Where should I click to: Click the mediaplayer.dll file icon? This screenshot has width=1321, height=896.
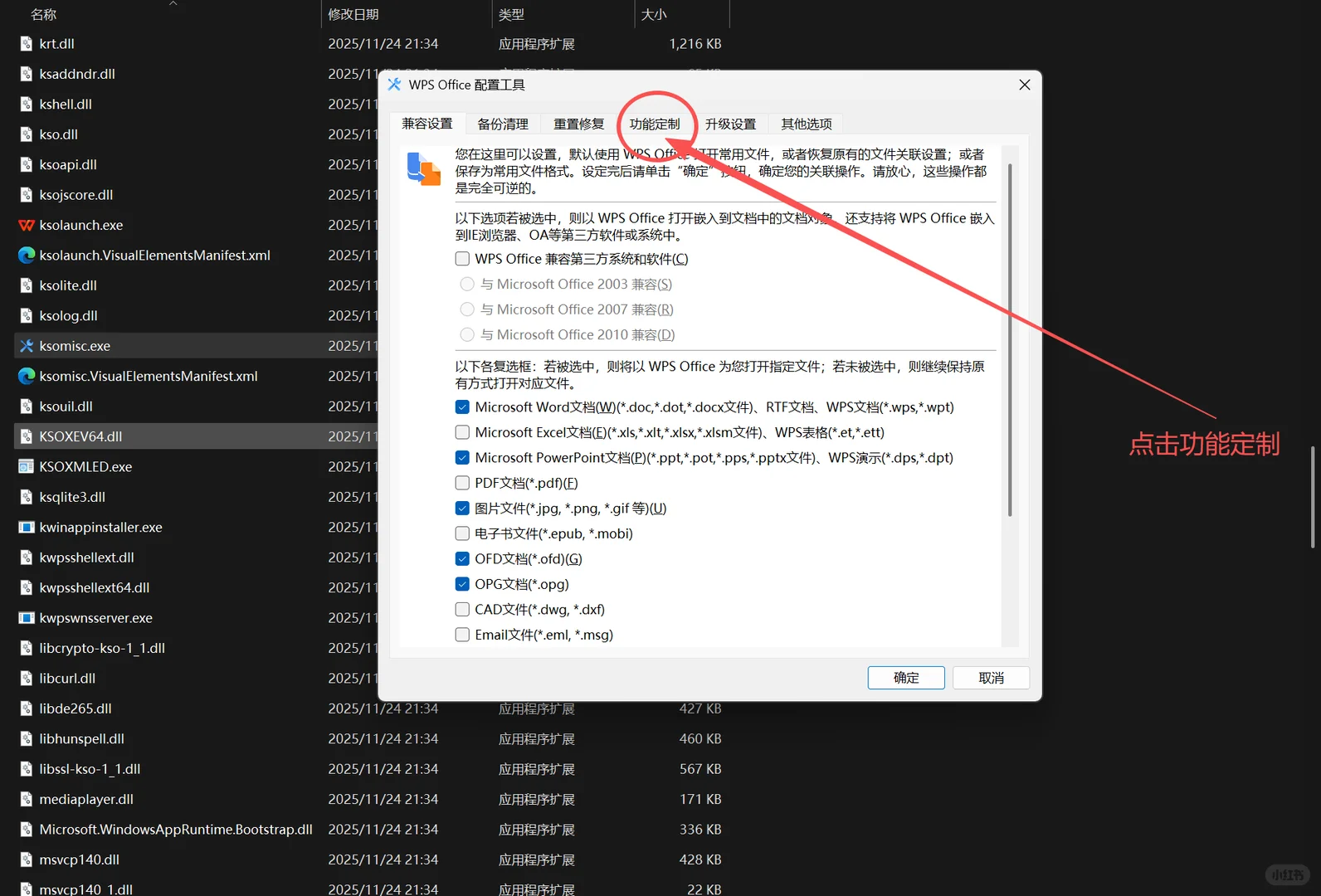click(x=27, y=799)
